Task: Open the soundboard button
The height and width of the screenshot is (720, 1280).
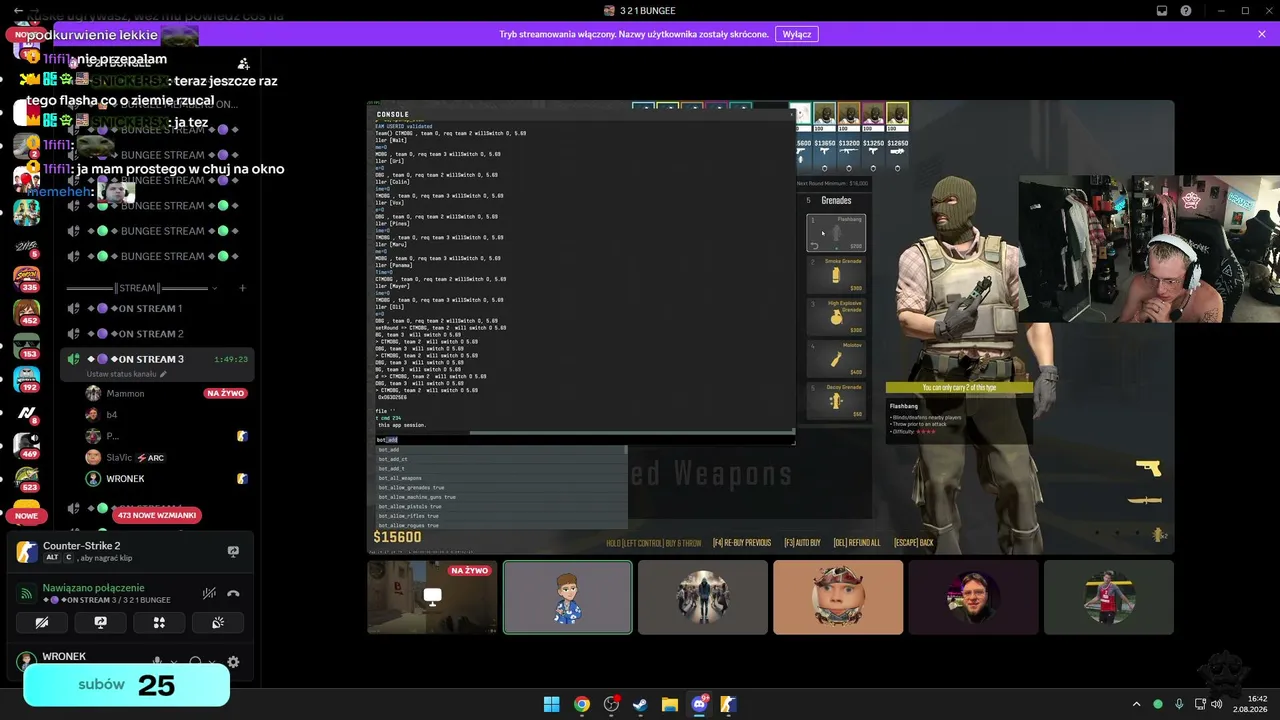Action: tap(218, 622)
